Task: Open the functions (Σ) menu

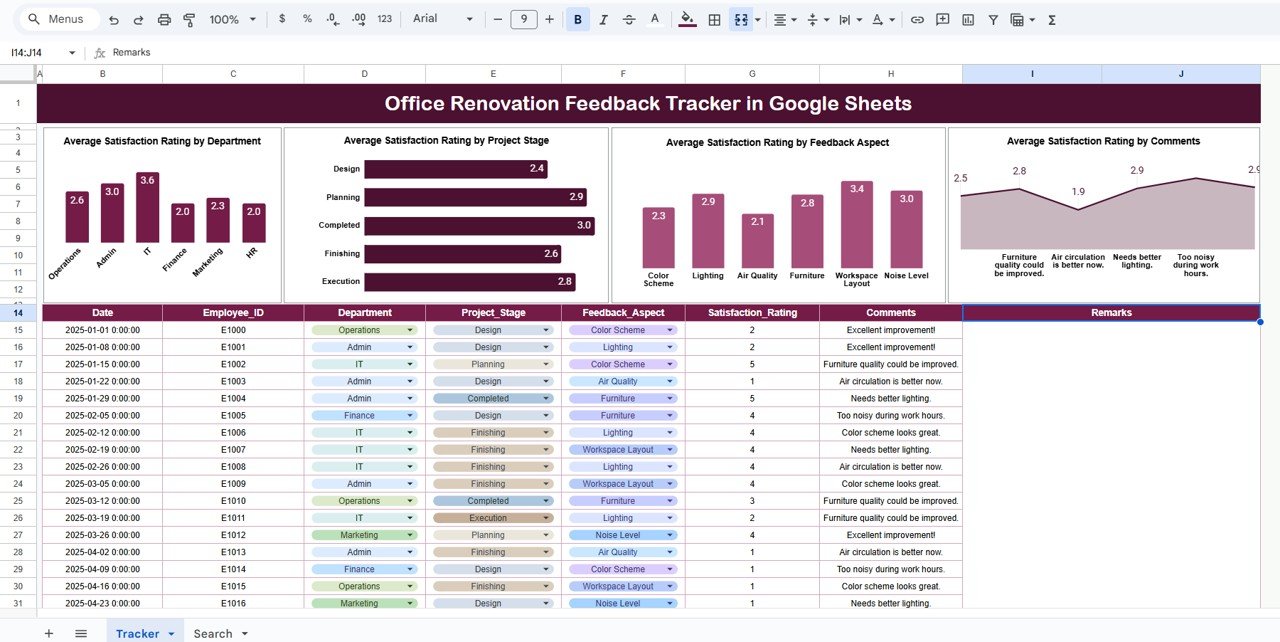Action: 1052,19
